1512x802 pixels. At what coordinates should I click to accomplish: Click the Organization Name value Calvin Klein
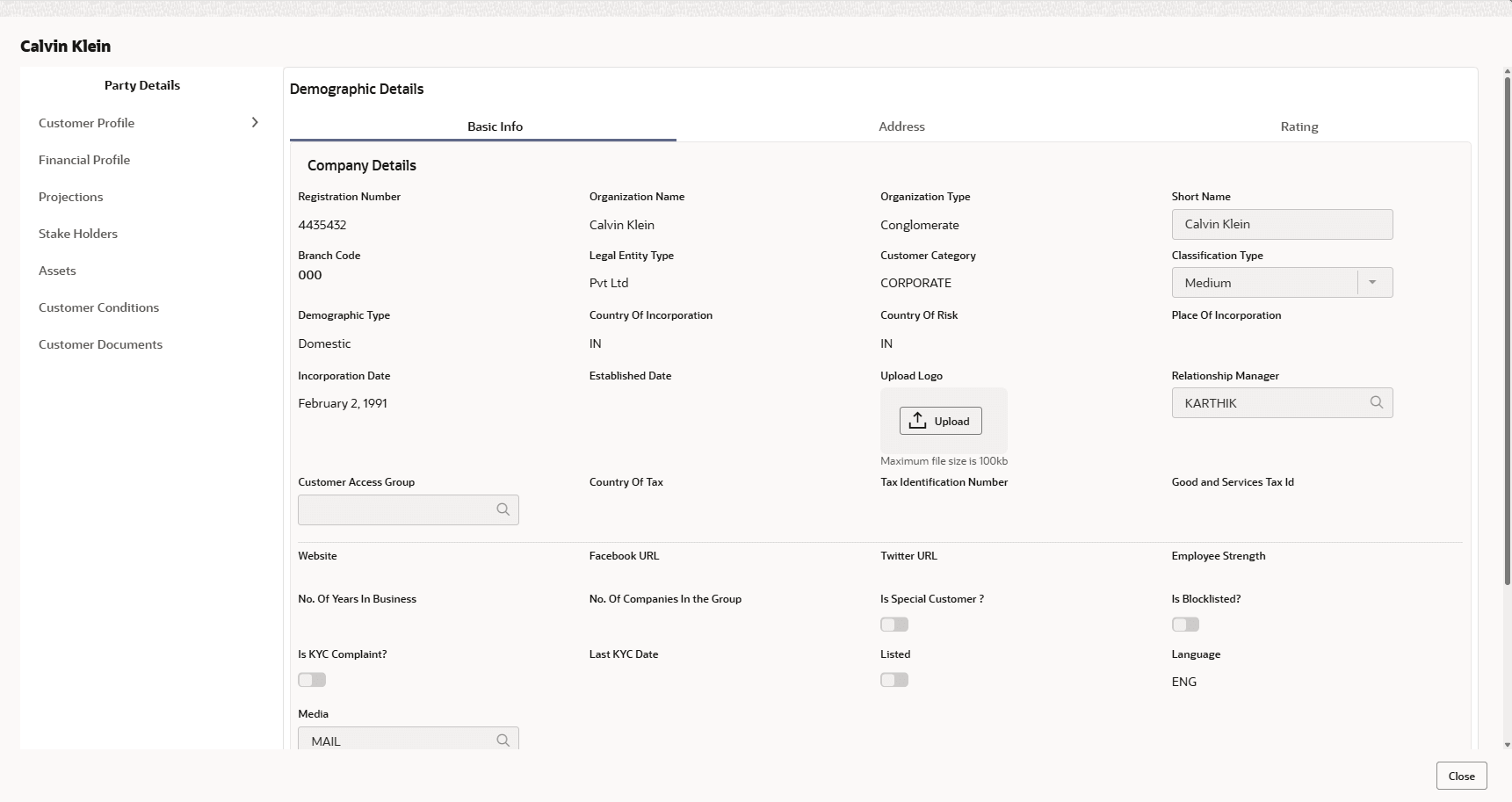(622, 225)
